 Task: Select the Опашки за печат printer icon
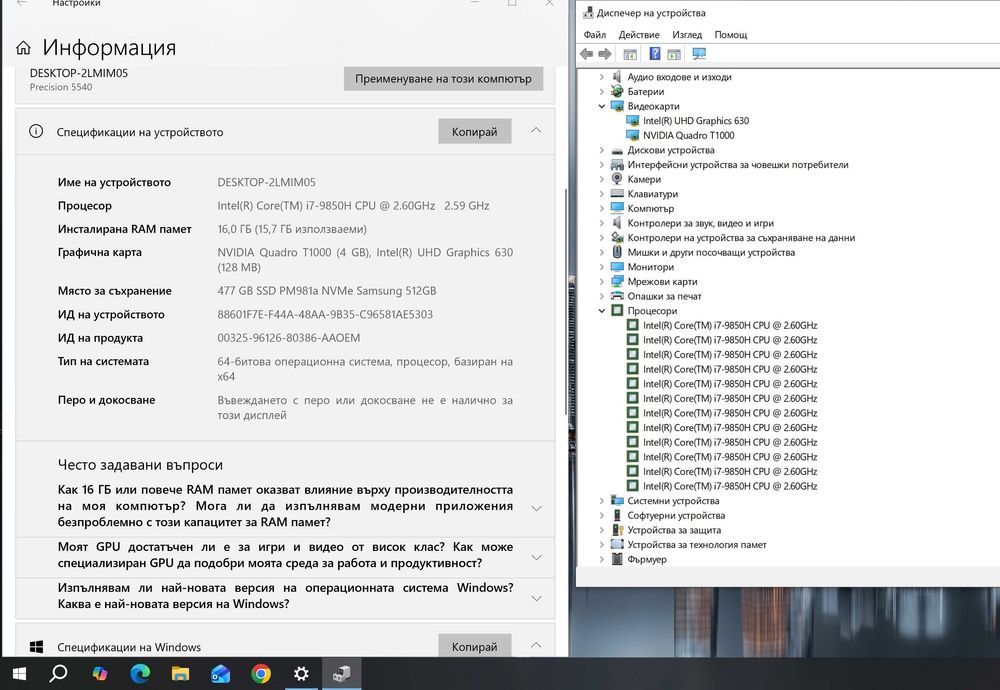pos(617,296)
